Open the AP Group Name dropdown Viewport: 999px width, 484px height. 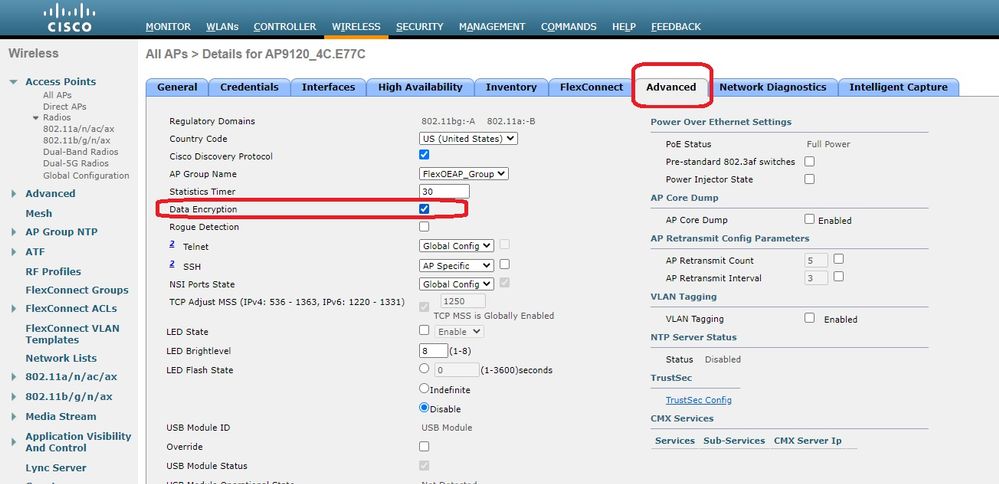[x=464, y=173]
